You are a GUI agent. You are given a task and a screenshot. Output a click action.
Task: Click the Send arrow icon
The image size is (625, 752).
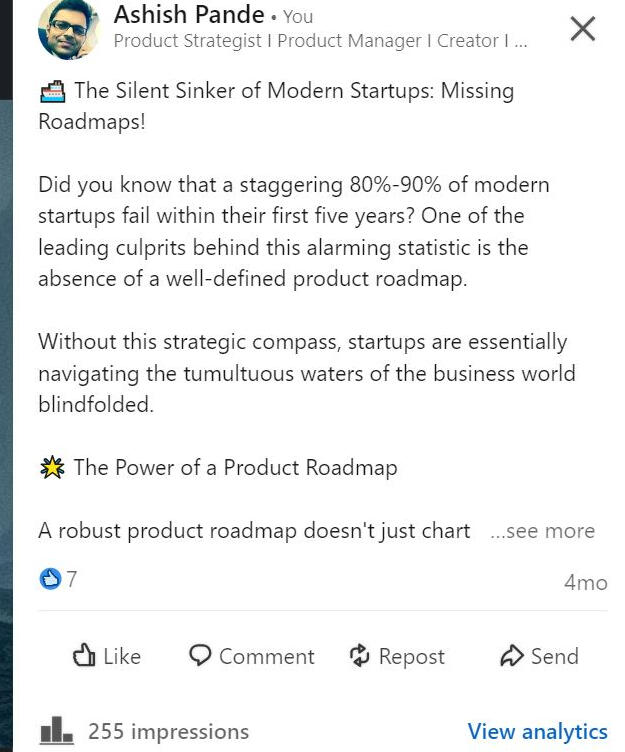click(512, 656)
